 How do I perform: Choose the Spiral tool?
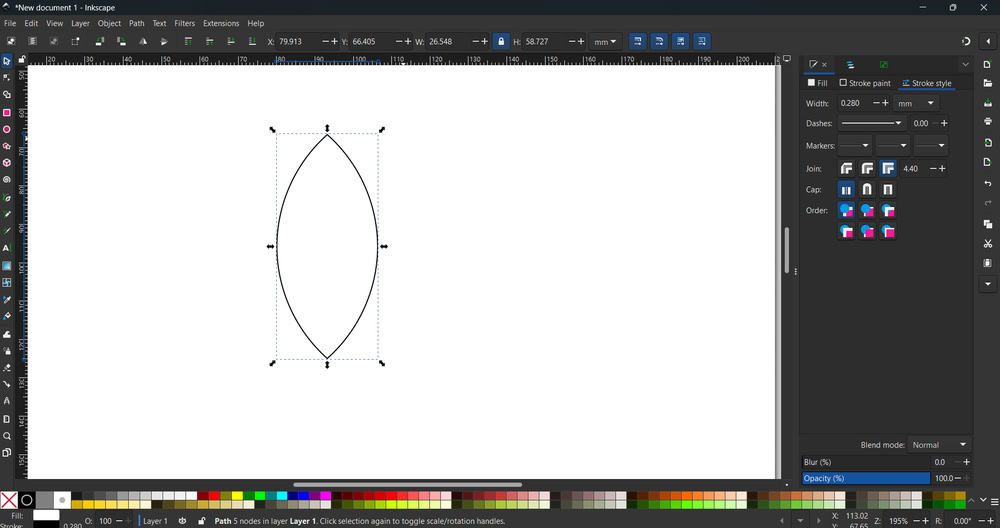click(x=7, y=180)
